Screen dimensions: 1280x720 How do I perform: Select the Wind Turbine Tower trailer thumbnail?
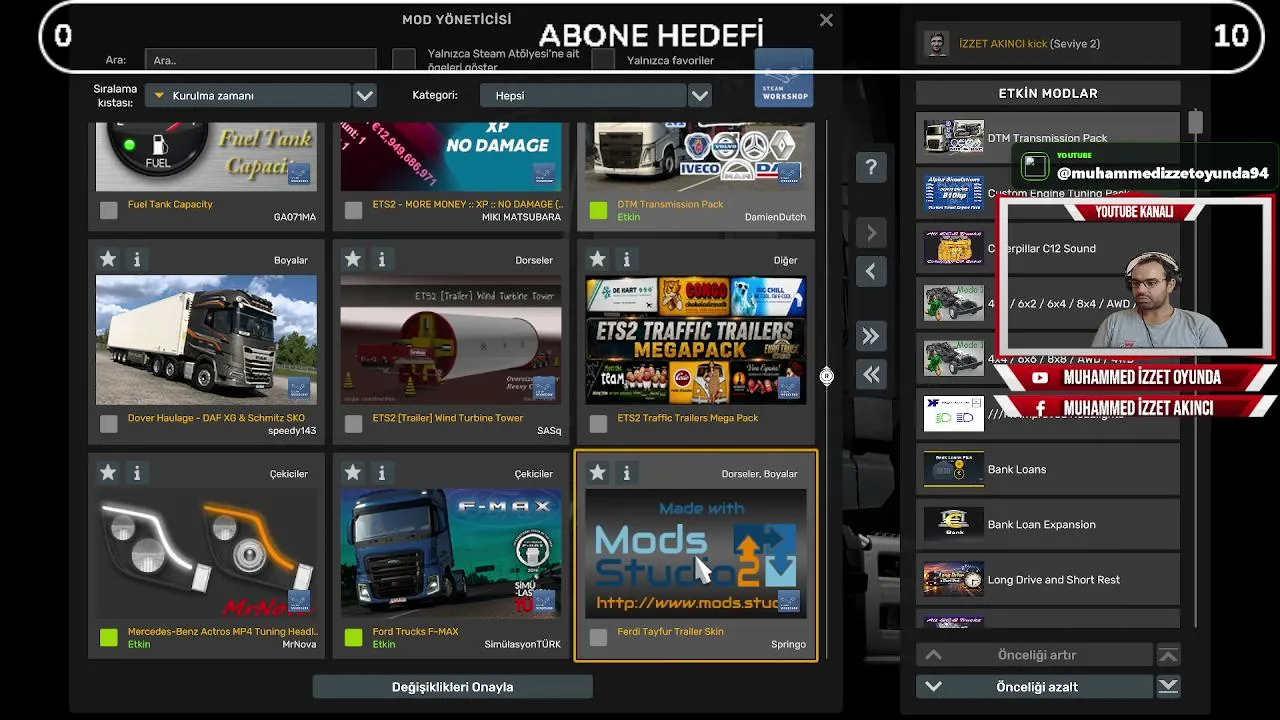451,340
